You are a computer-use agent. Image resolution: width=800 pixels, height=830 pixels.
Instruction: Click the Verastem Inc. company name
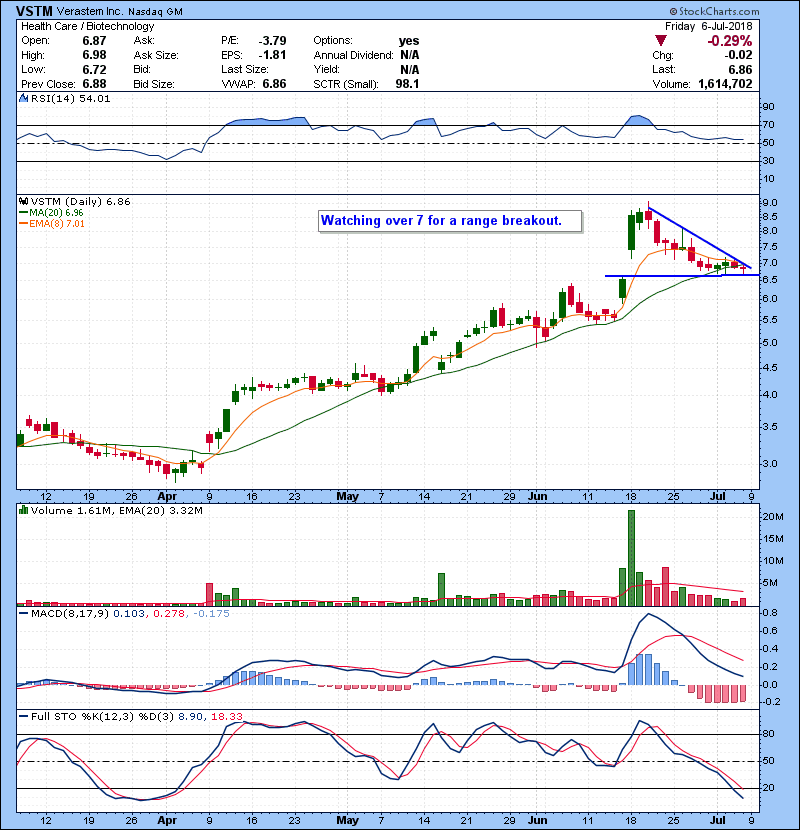tap(89, 12)
